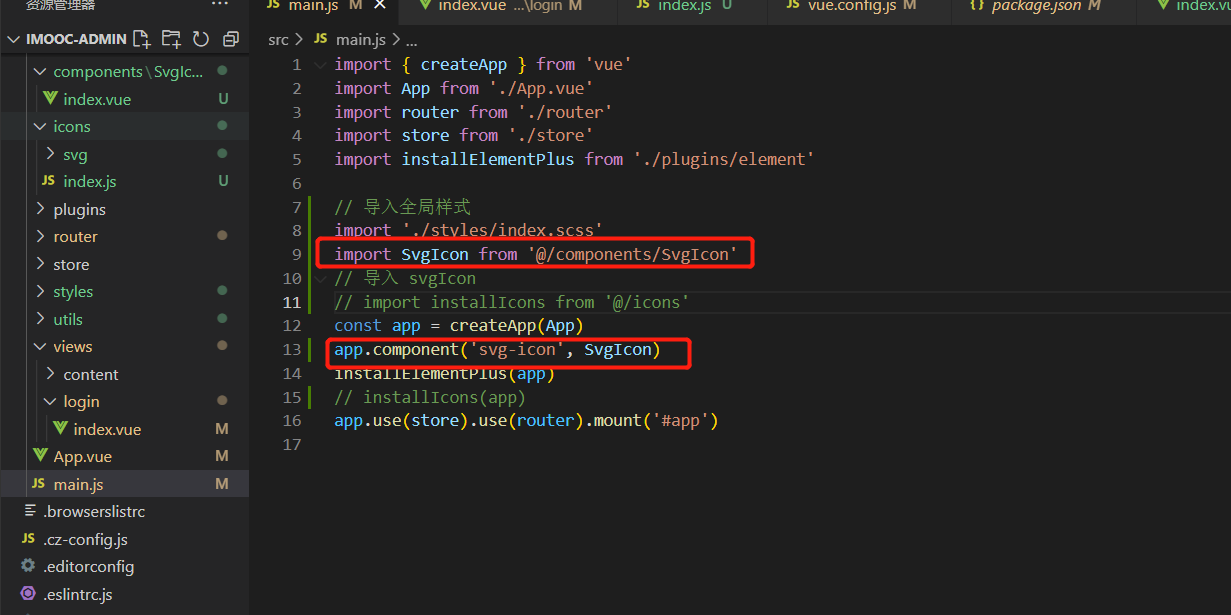Click the Vue icon next to App.vue

click(40, 456)
